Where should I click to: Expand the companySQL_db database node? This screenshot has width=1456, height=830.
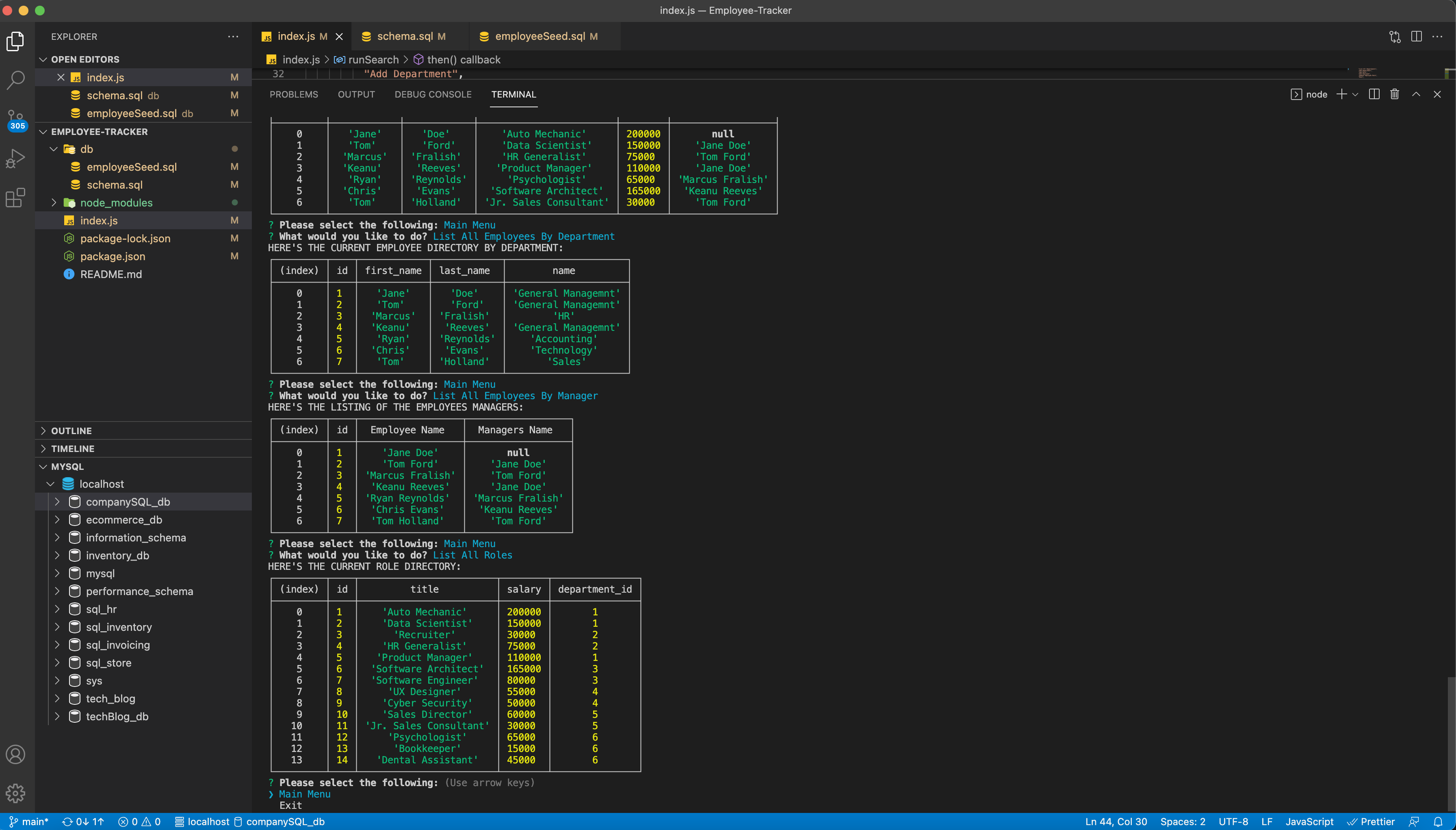57,502
